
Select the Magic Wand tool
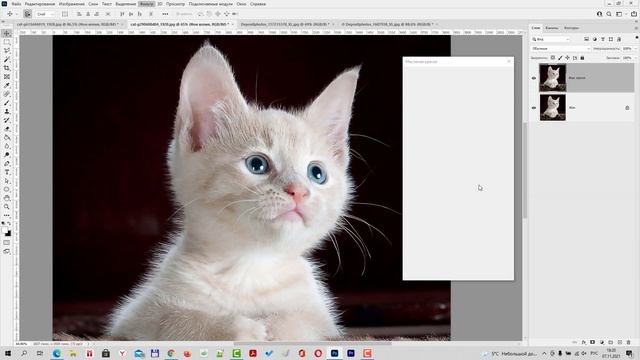[7, 60]
